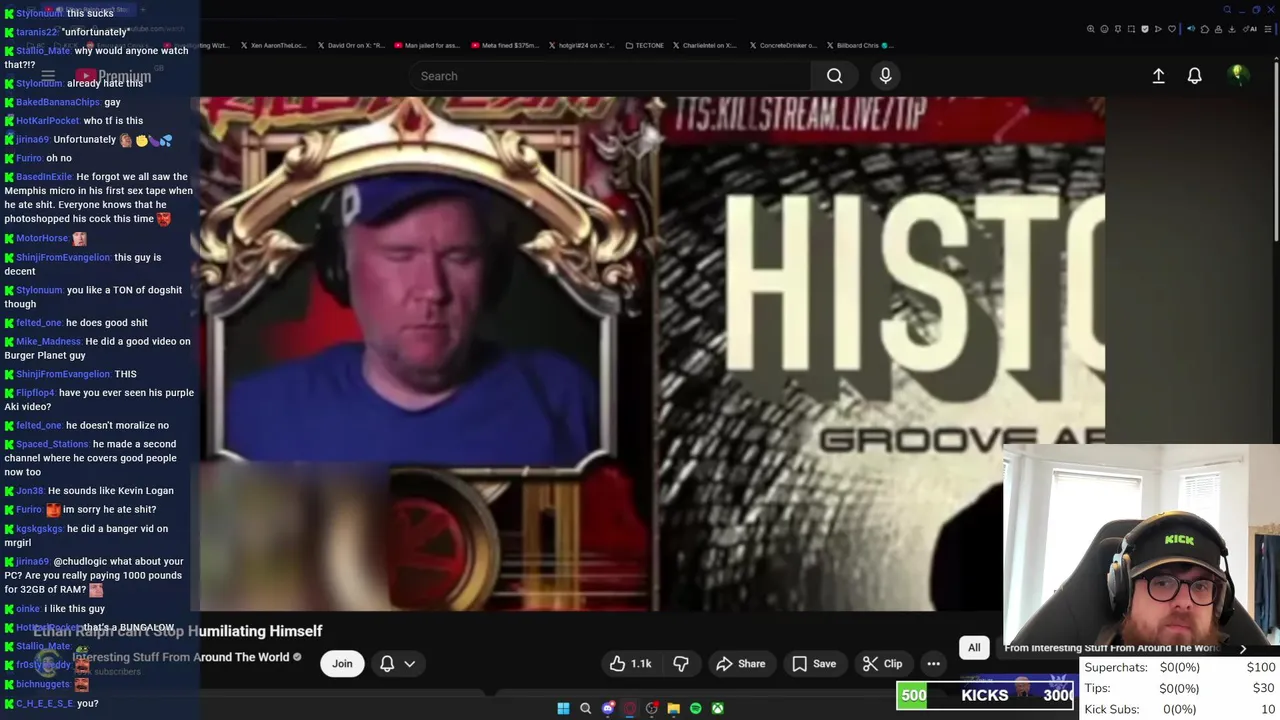Click chat username 'C_H_E_E_S_E'
Viewport: 1280px width, 720px height.
[44, 704]
